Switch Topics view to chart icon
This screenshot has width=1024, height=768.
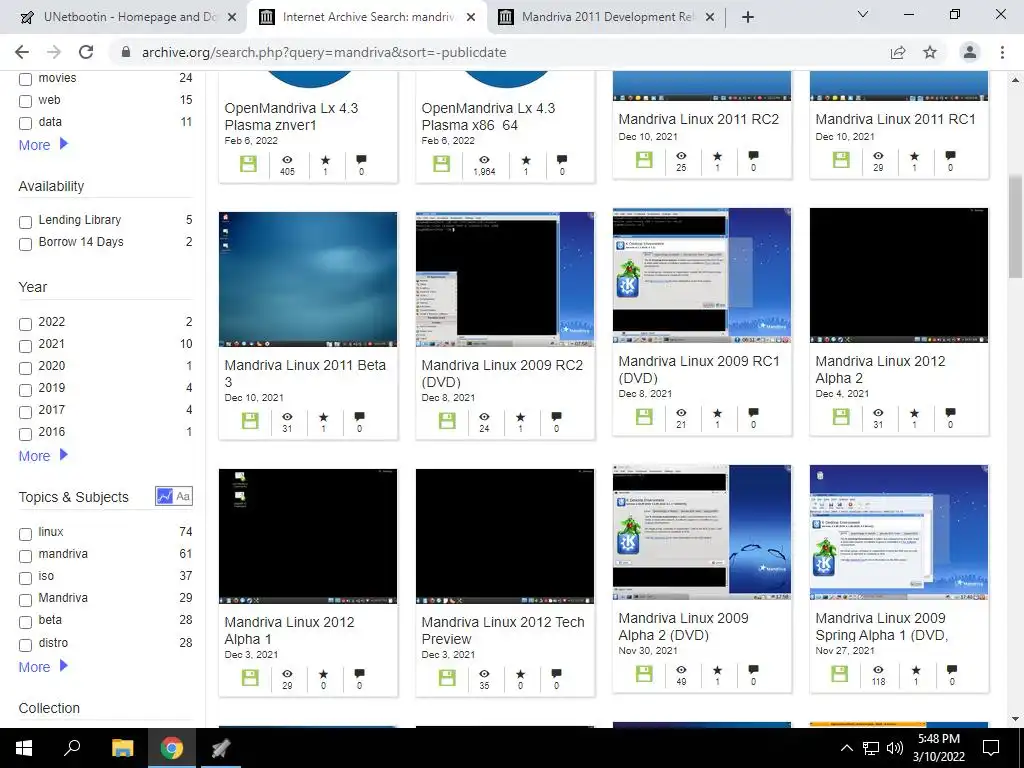click(164, 496)
